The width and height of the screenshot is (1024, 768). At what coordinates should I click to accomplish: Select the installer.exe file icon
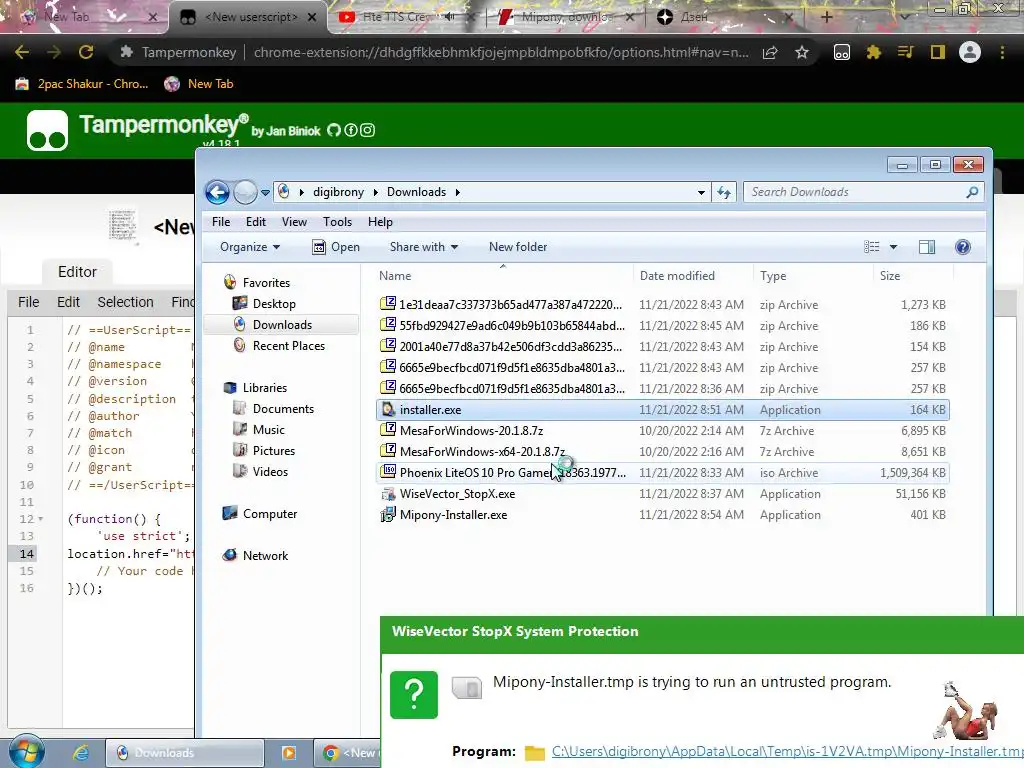coord(389,409)
